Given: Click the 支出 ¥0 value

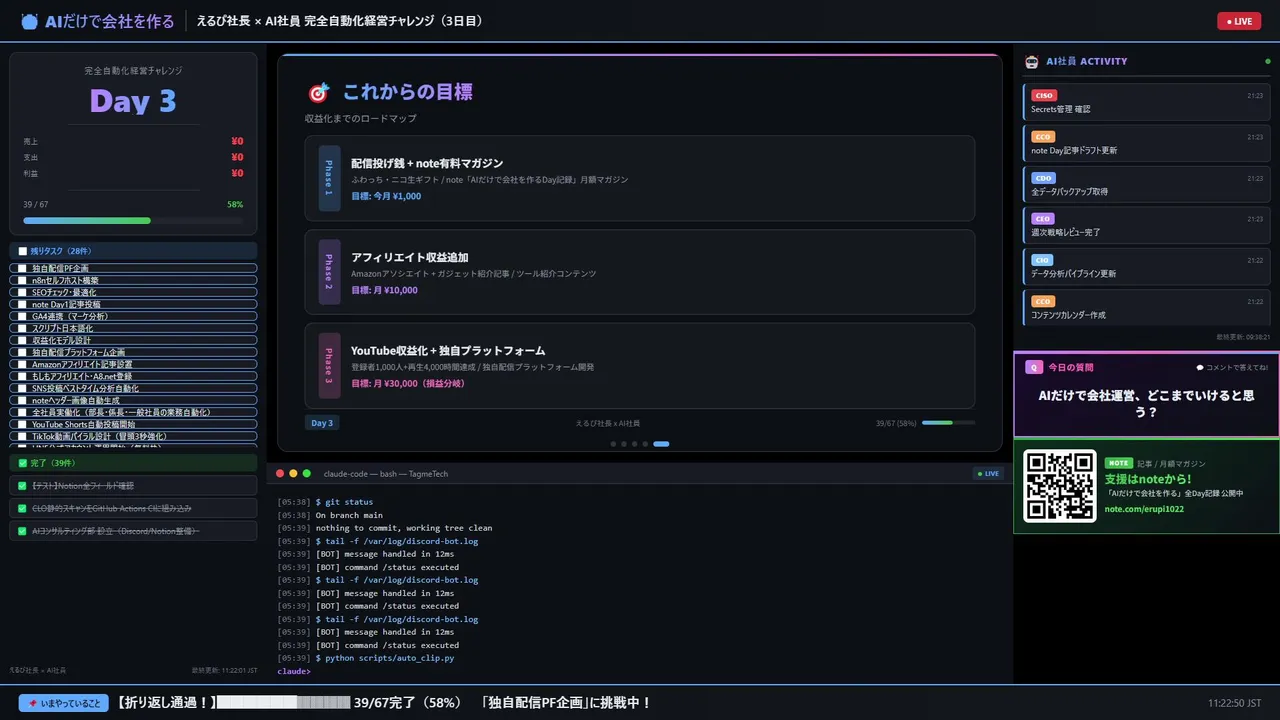Looking at the screenshot, I should (x=237, y=157).
